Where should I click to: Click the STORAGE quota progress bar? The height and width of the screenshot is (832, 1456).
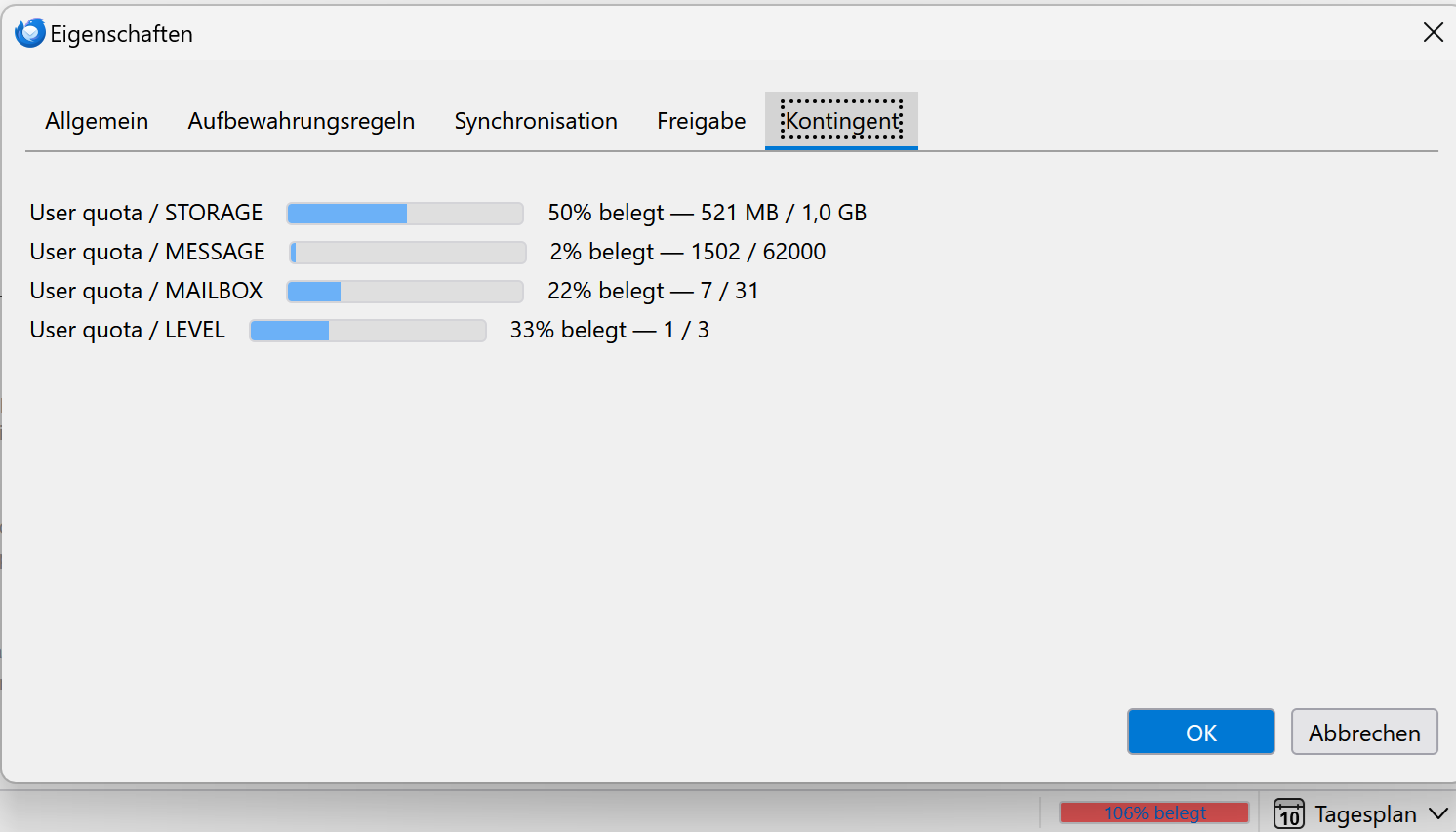[405, 214]
